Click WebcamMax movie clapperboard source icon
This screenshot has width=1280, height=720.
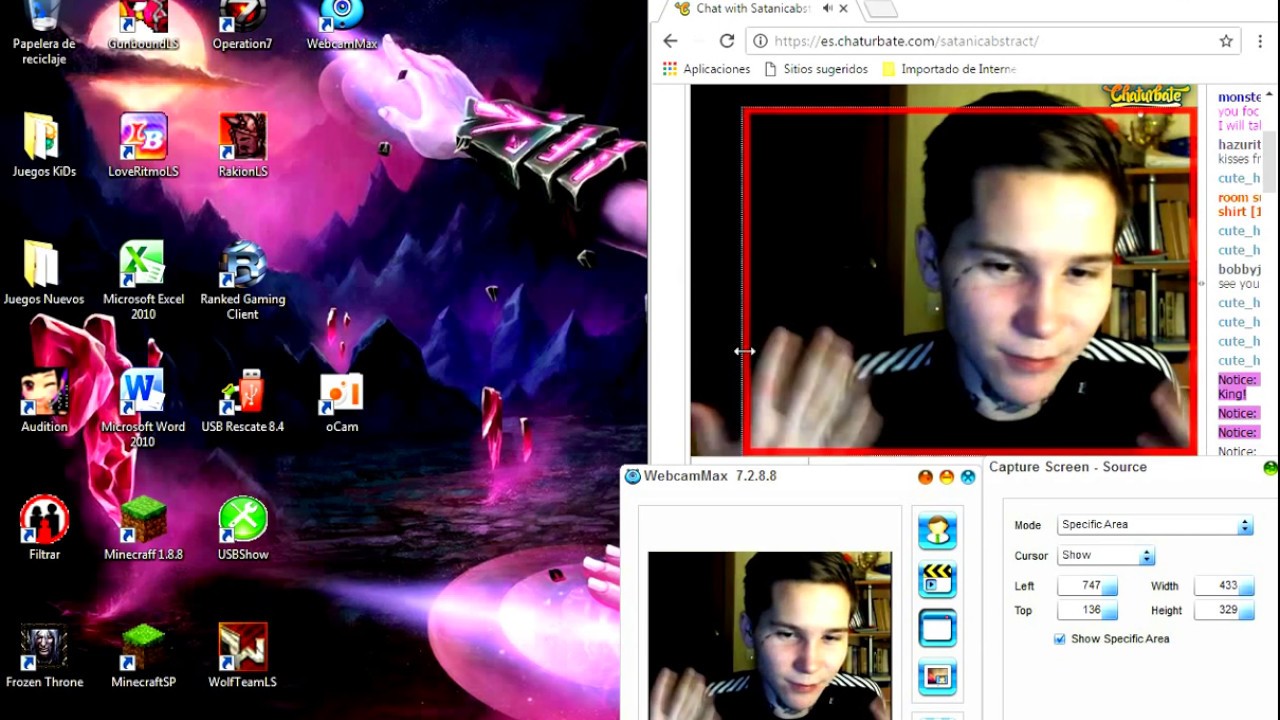click(938, 579)
